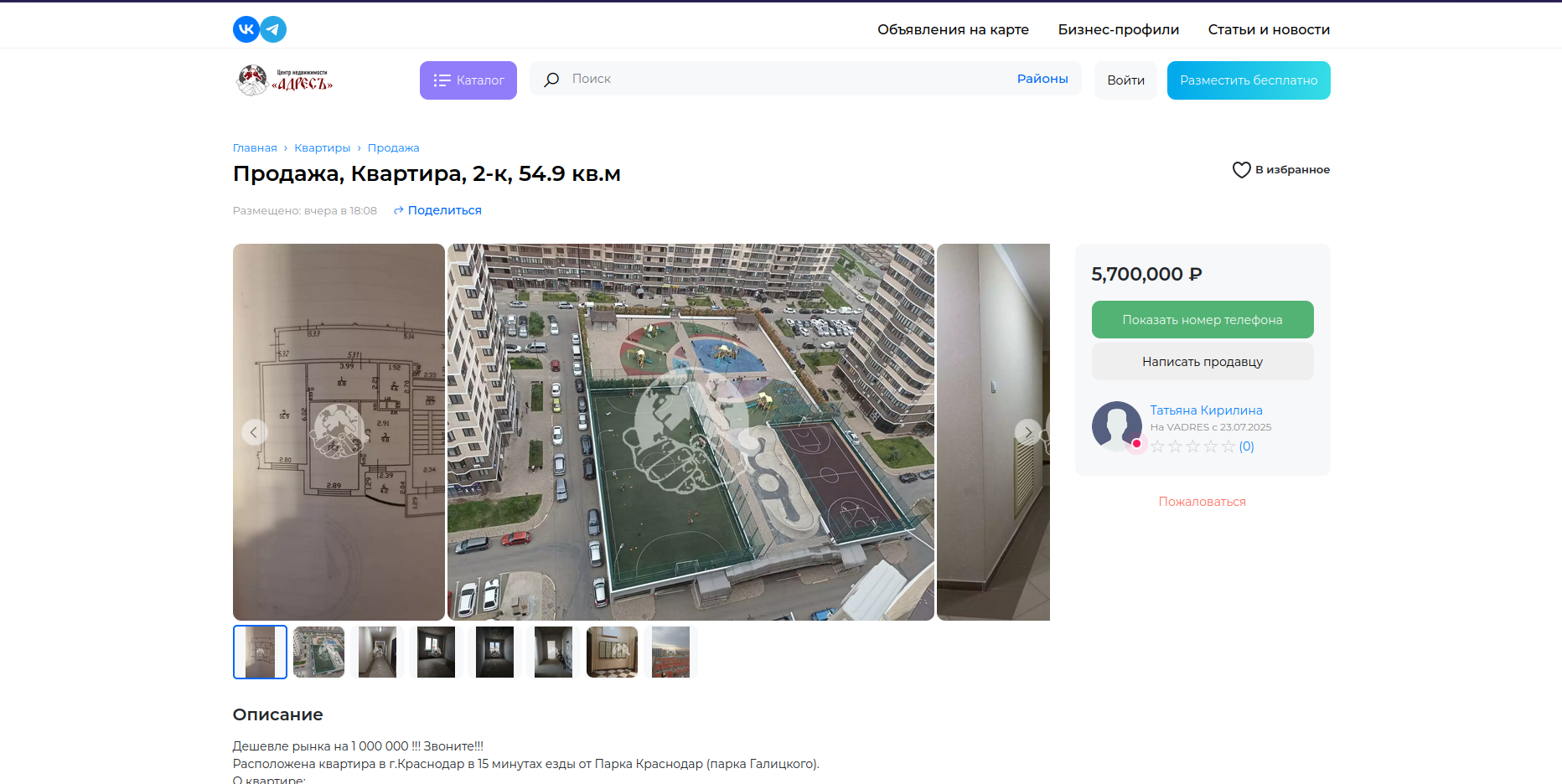The image size is (1562, 784).
Task: Click the seller avatar picture
Action: [1116, 426]
